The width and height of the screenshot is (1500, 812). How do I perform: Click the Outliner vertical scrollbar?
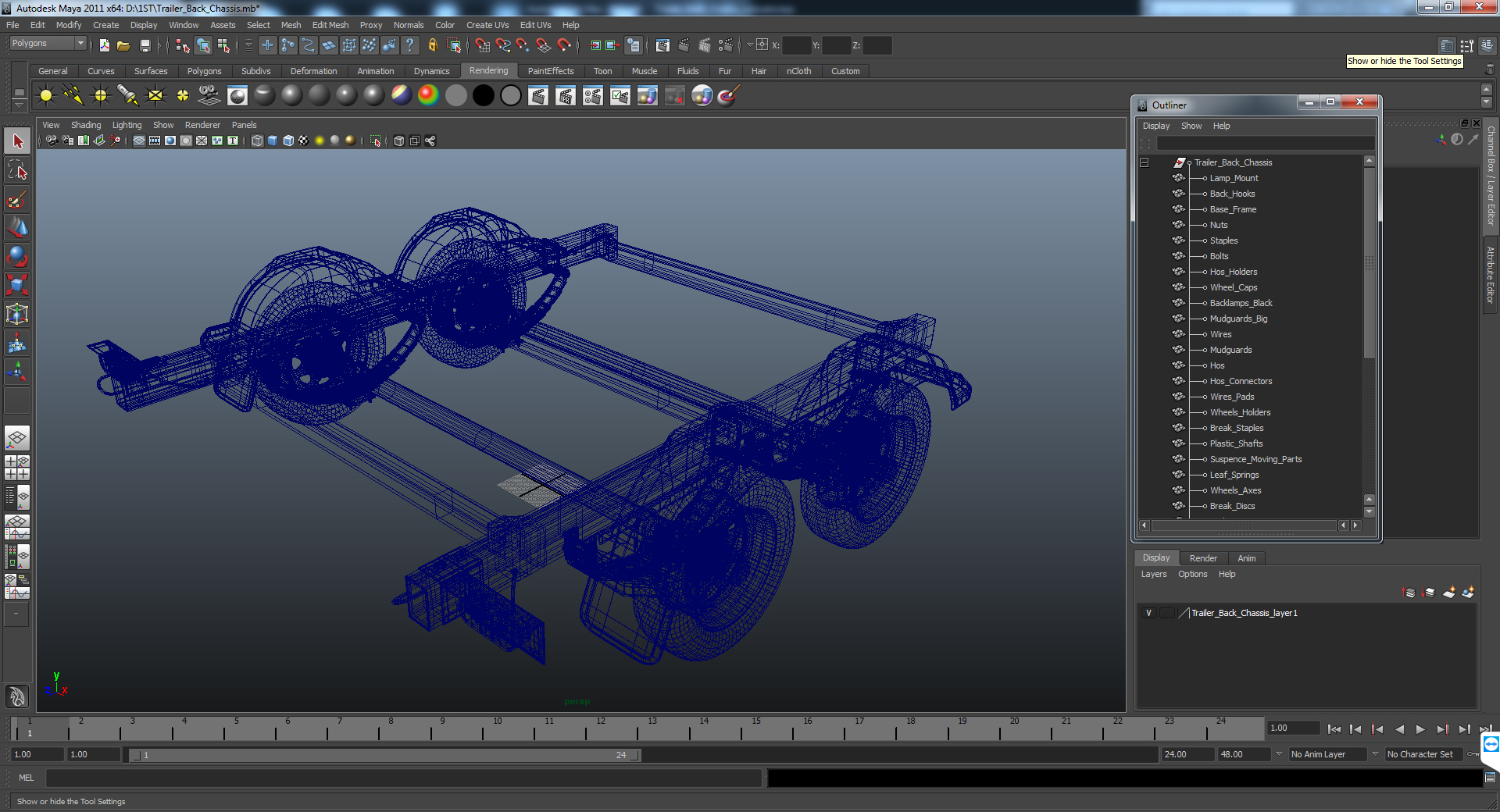pyautogui.click(x=1369, y=262)
